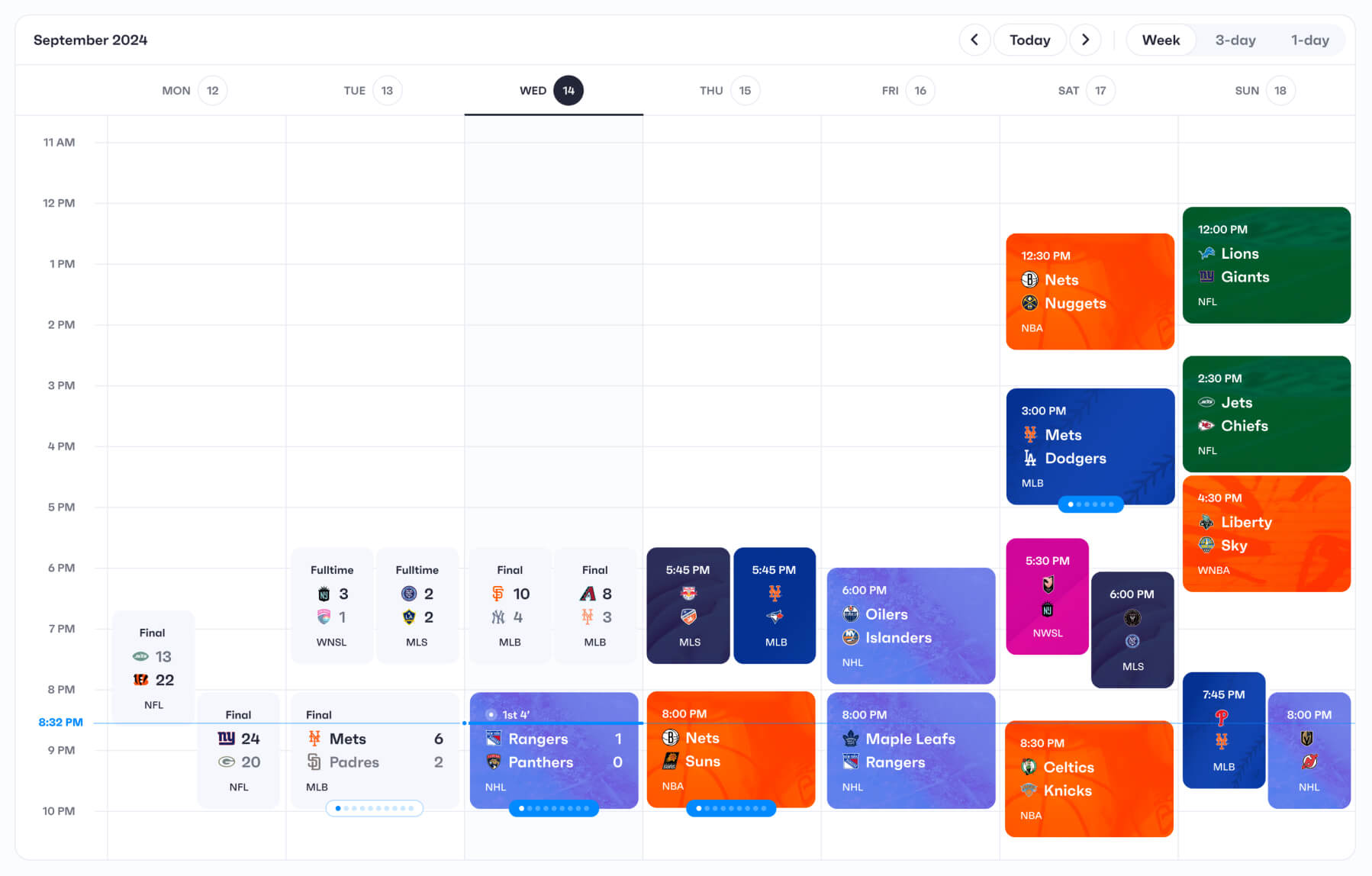Advance to next week using the right chevron
Image resolution: width=1372 pixels, height=876 pixels.
[1086, 40]
